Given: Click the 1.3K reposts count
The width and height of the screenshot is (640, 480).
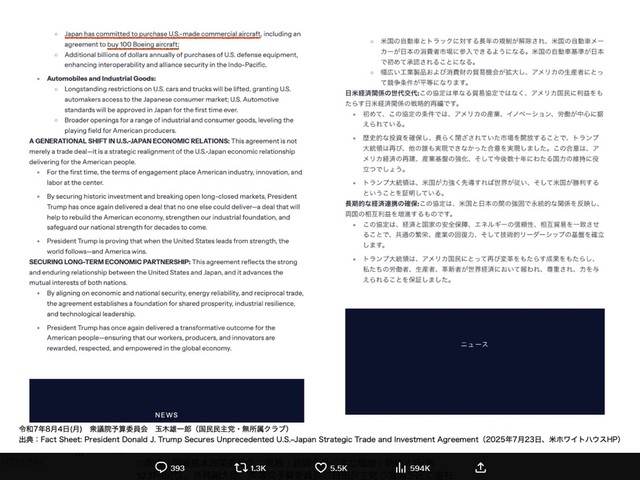Looking at the screenshot, I should coord(258,468).
